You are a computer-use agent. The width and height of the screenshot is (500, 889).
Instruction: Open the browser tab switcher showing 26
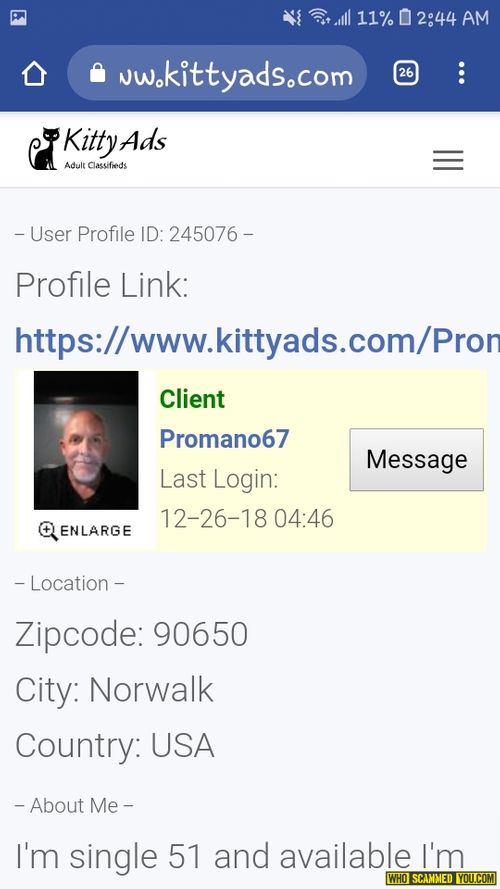(406, 73)
